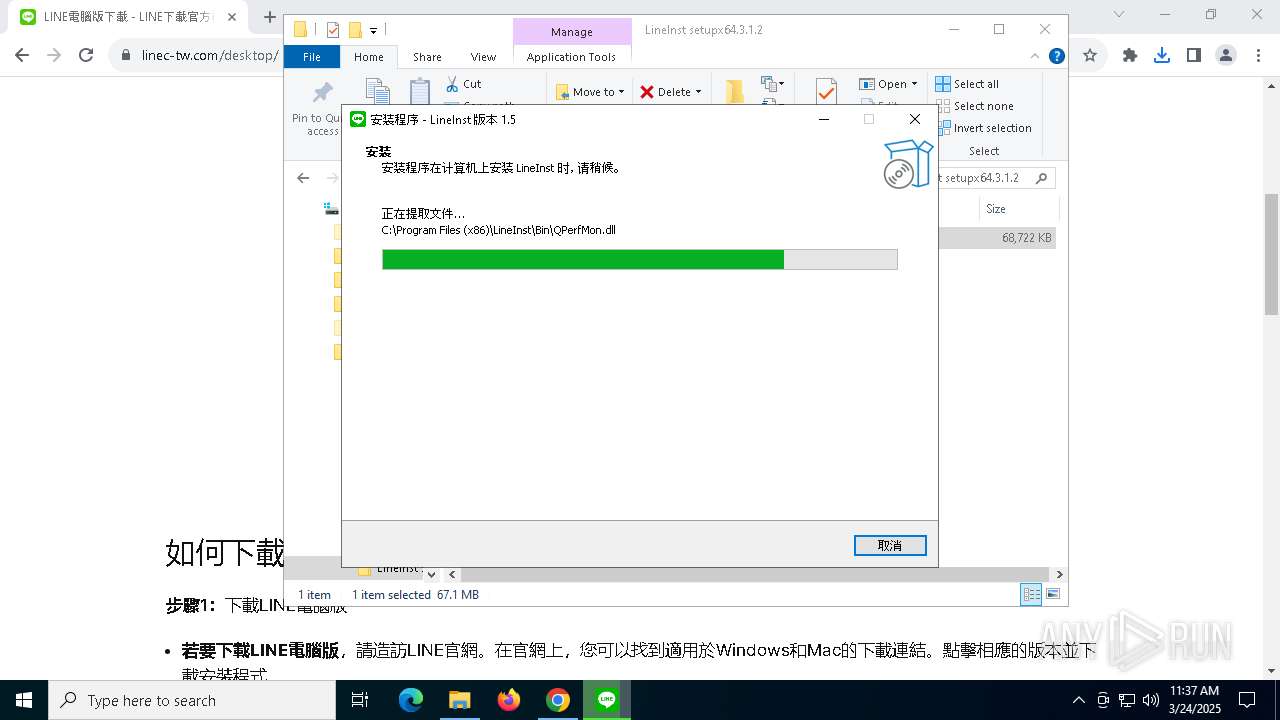Open the Open dropdown in ribbon
The image size is (1280, 720).
point(888,84)
